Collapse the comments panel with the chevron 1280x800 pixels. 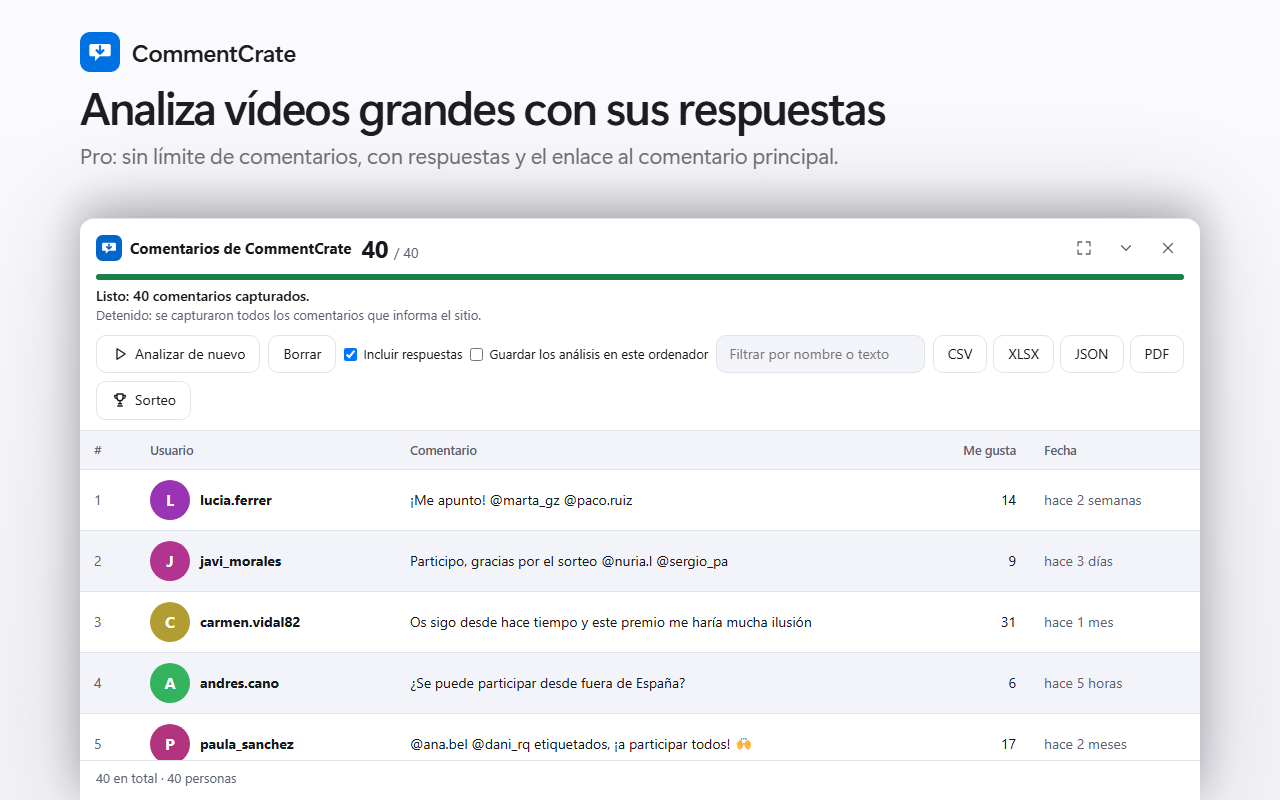[1126, 248]
